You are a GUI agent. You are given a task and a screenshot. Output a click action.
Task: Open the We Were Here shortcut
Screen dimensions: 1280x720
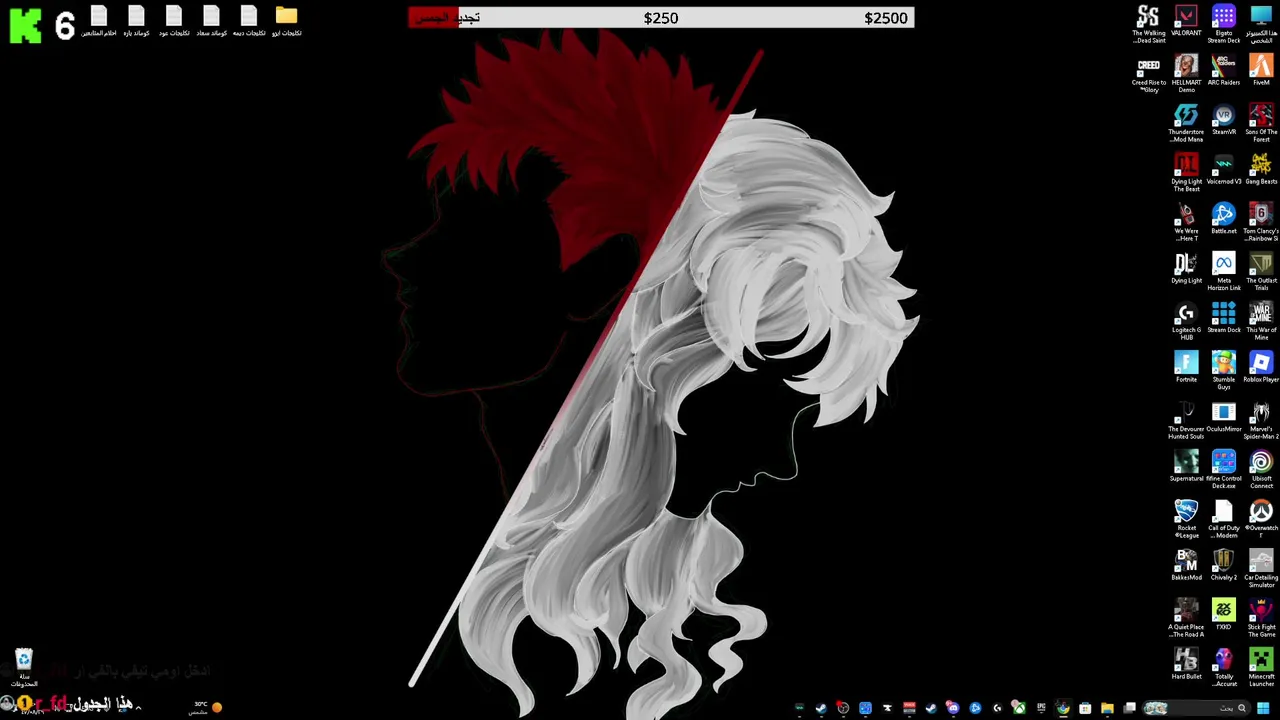(x=1186, y=221)
